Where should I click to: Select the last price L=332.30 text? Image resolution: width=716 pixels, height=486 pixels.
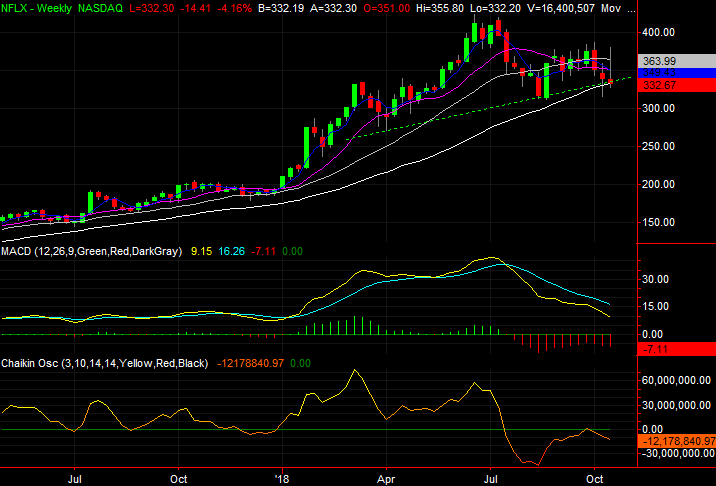coord(152,8)
